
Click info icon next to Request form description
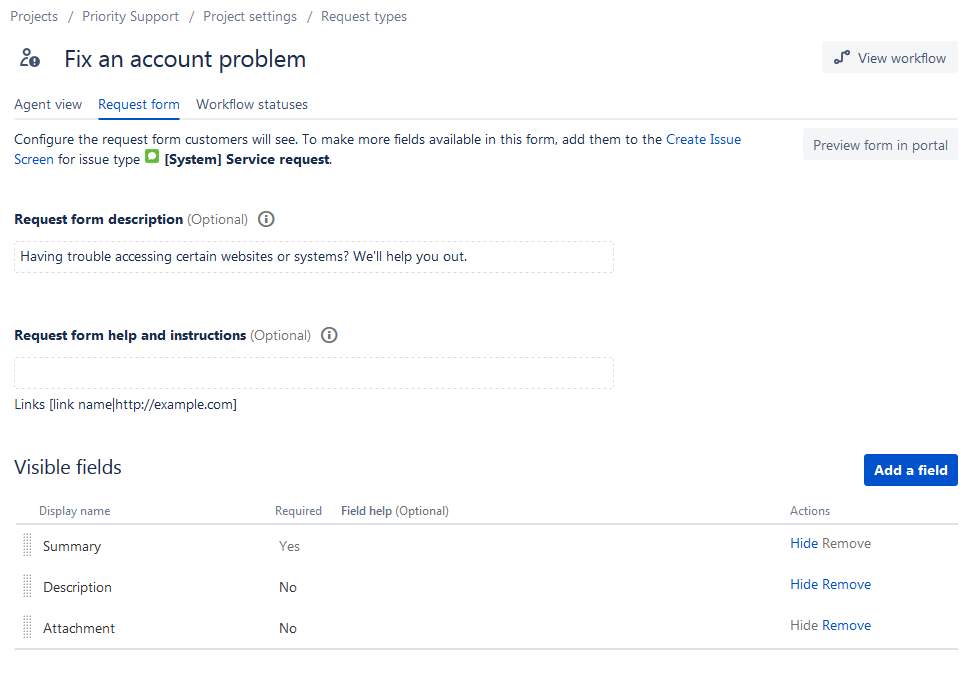click(266, 219)
